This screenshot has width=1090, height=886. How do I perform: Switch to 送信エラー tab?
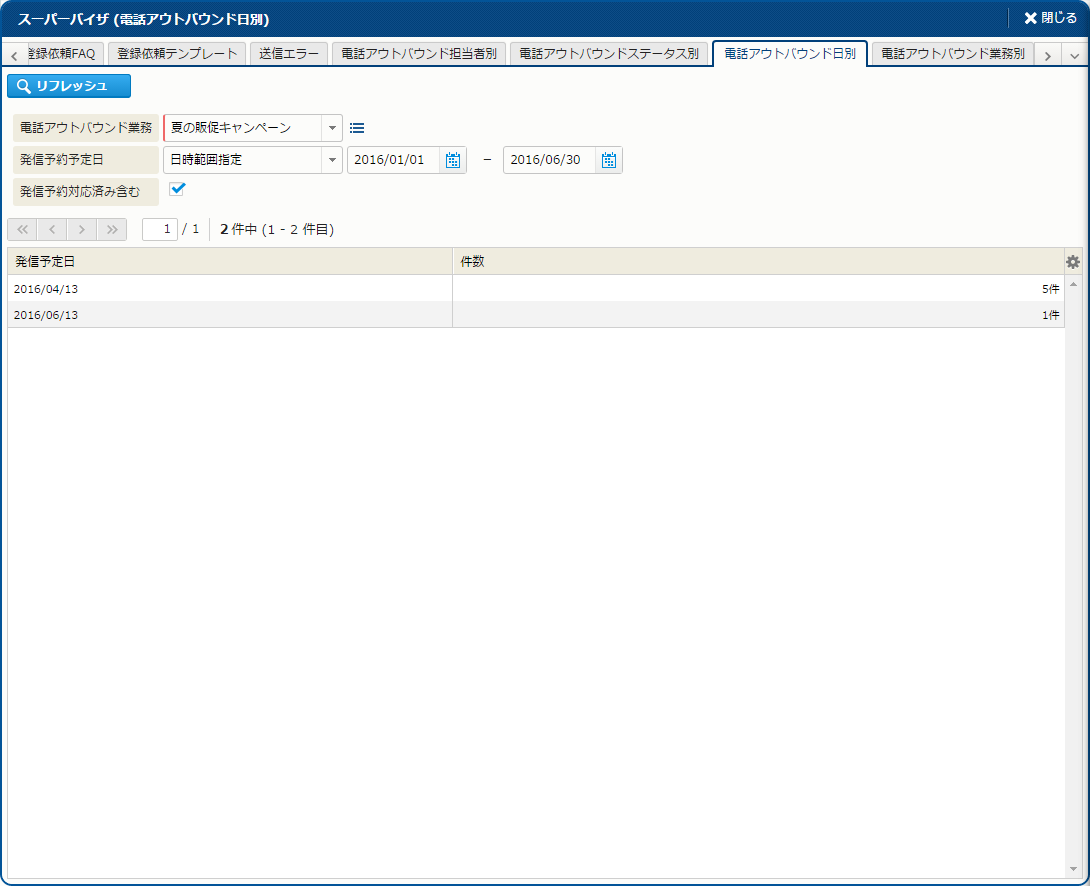coord(288,54)
